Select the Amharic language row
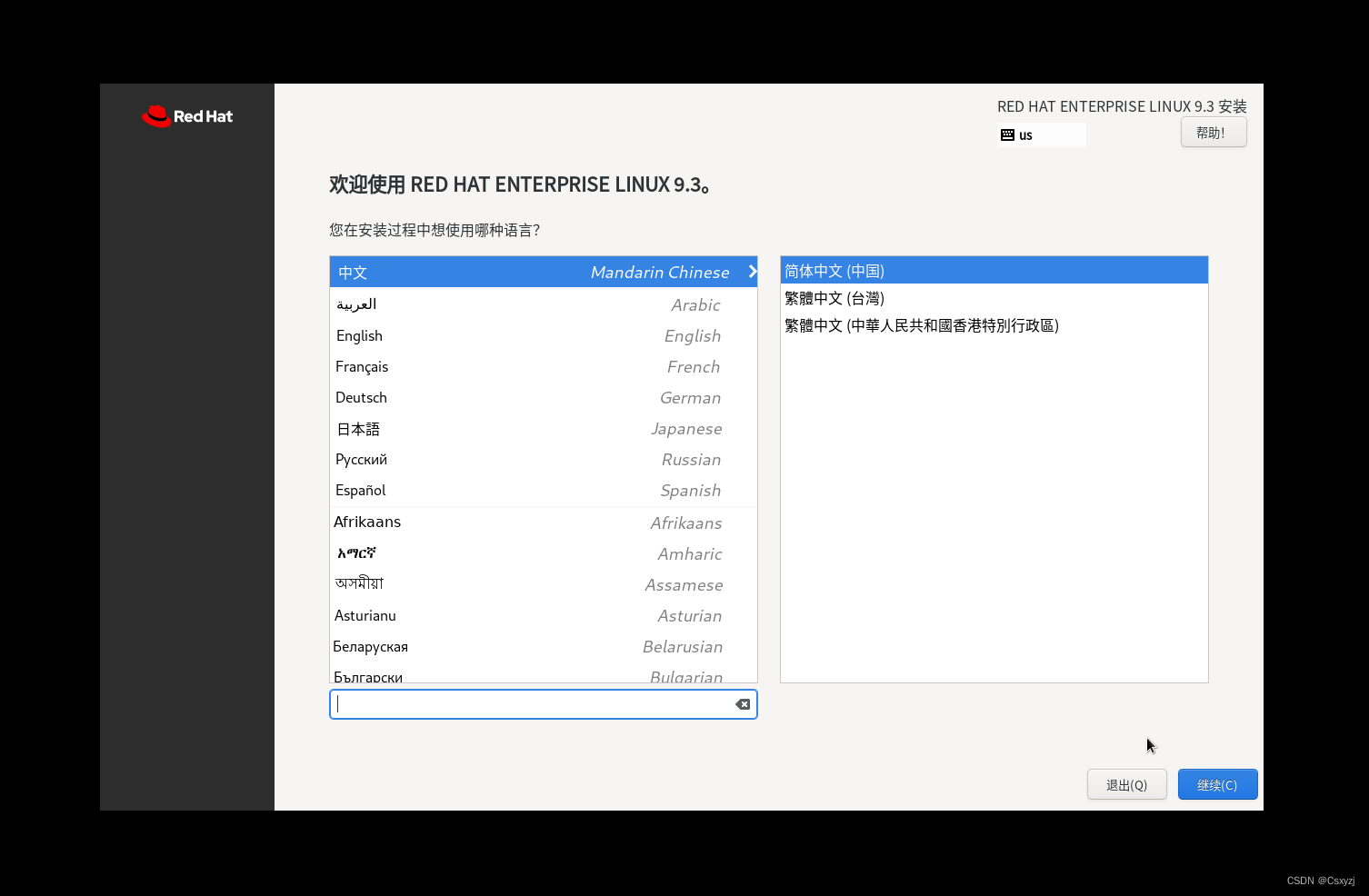Screen dimensions: 1369x896 (x=544, y=553)
